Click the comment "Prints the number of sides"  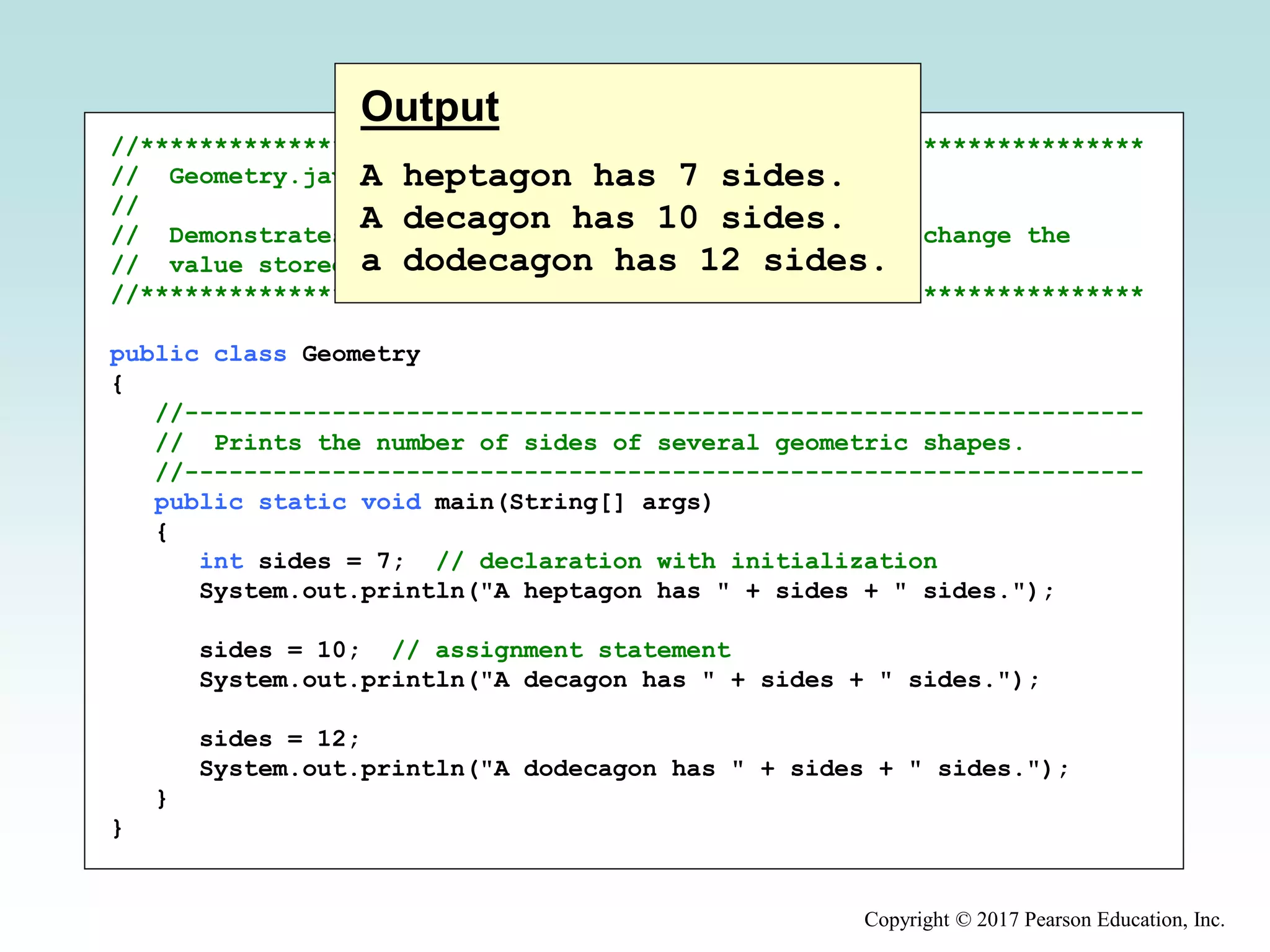pos(588,443)
